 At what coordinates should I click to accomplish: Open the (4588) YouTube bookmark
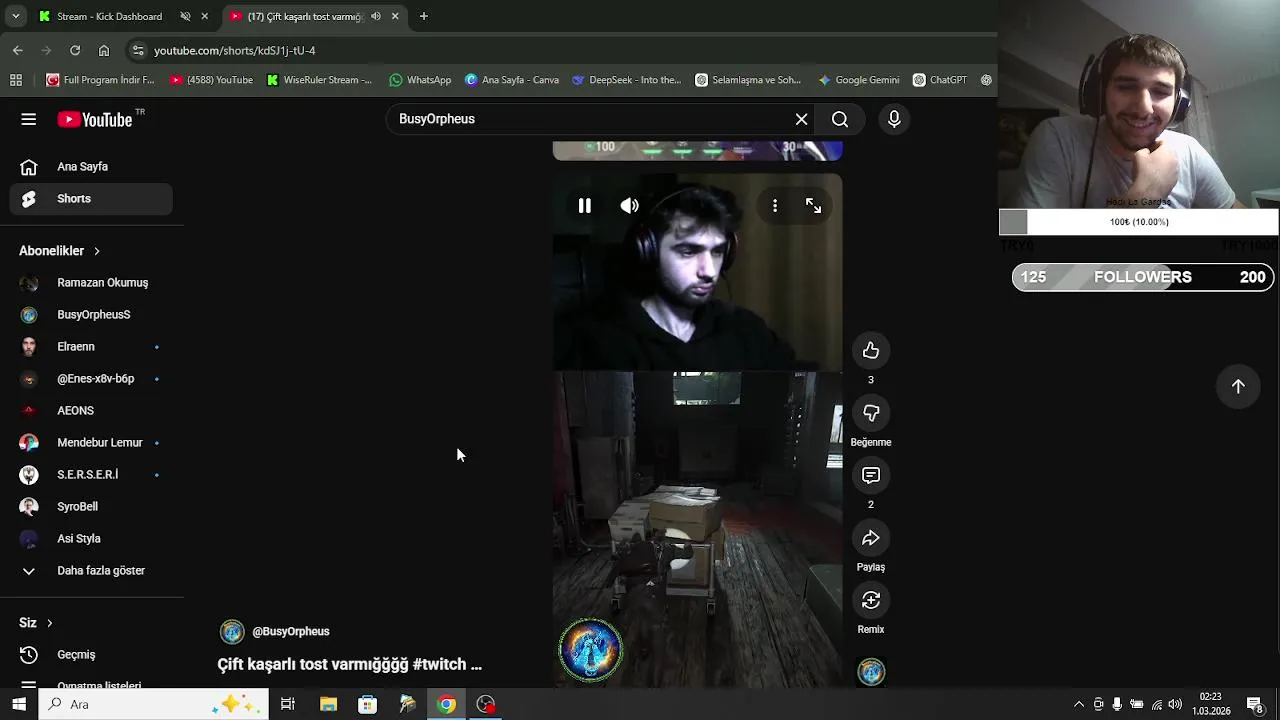[211, 80]
